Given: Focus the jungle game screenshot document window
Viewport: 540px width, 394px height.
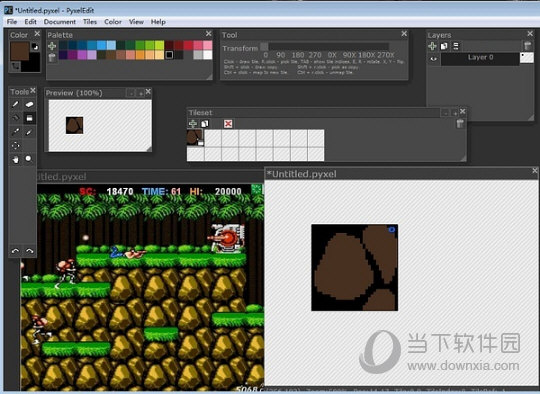Looking at the screenshot, I should 150,177.
